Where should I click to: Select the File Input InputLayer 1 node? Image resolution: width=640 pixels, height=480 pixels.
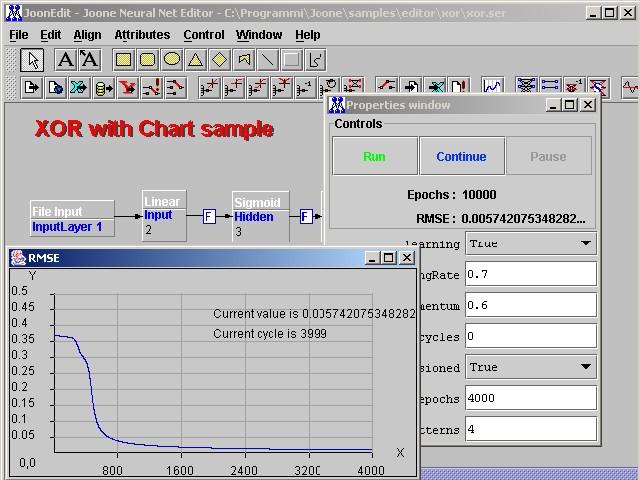(72, 218)
